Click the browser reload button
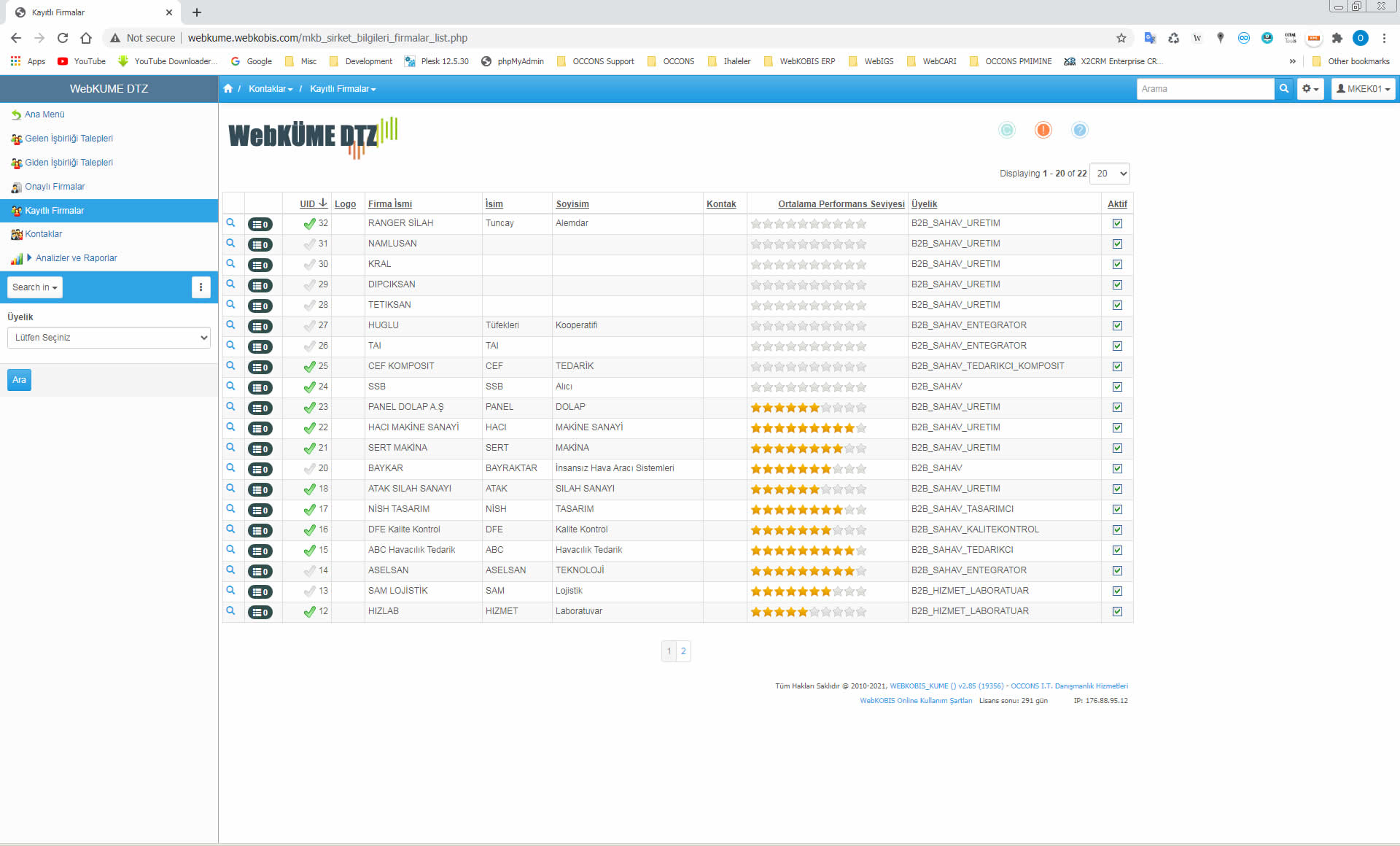Image resolution: width=1400 pixels, height=846 pixels. [x=63, y=38]
